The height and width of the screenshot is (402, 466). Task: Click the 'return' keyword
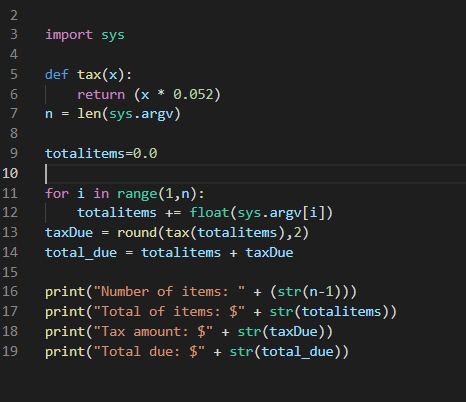[x=101, y=95]
